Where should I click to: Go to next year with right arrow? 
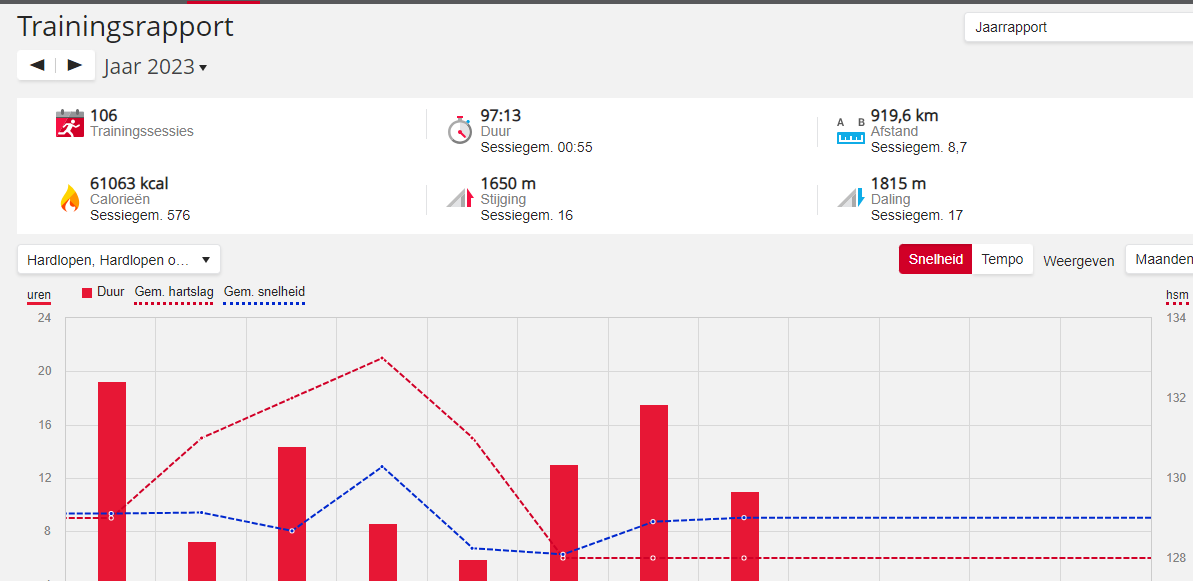tap(75, 65)
